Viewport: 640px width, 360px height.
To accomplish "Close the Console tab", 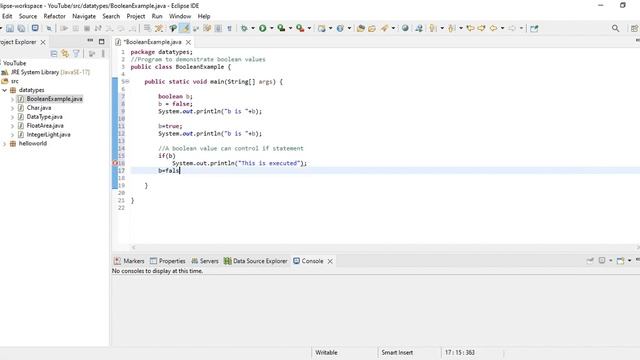I will click(x=330, y=261).
